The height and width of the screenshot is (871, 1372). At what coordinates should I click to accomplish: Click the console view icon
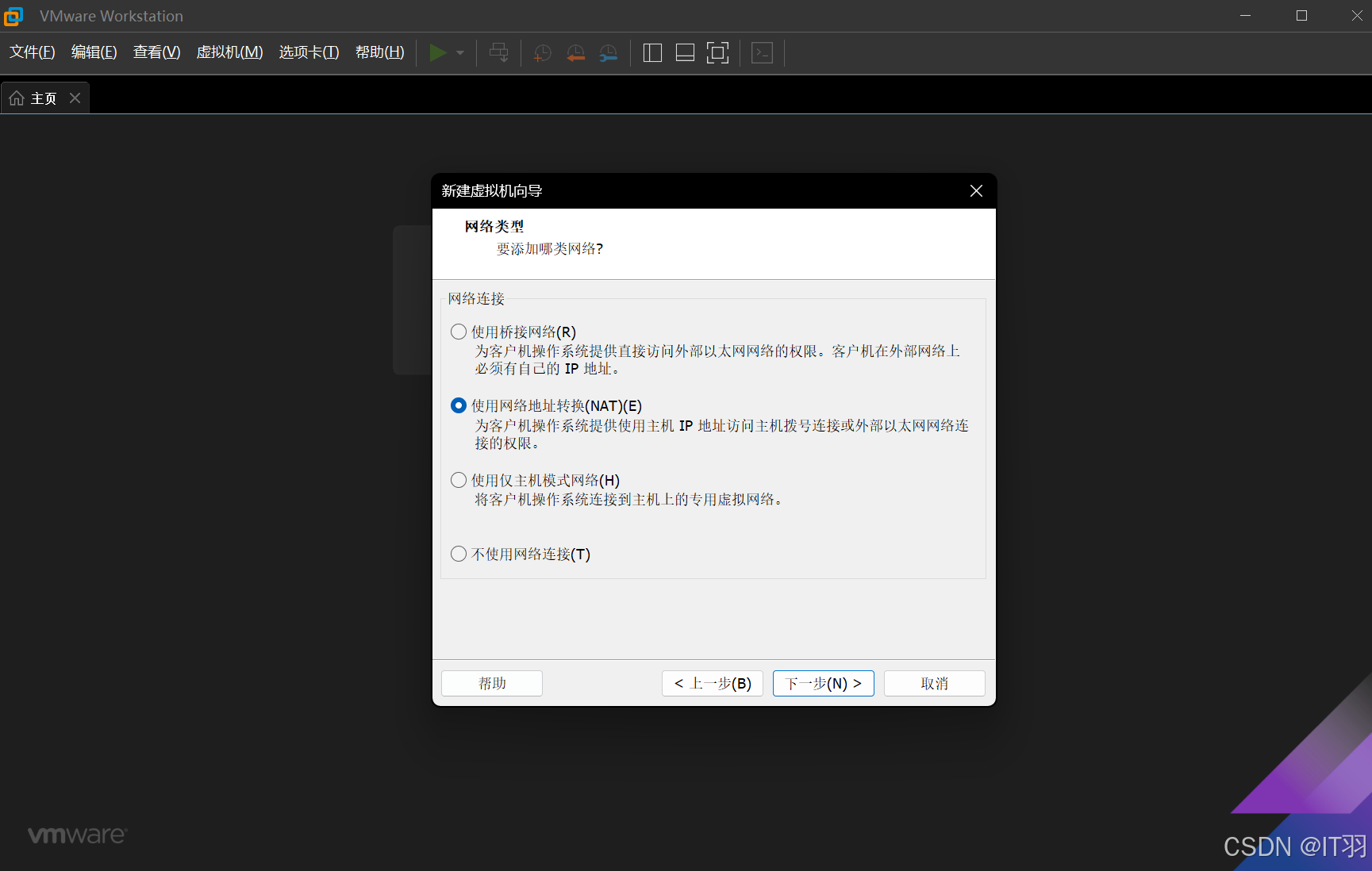pos(762,53)
